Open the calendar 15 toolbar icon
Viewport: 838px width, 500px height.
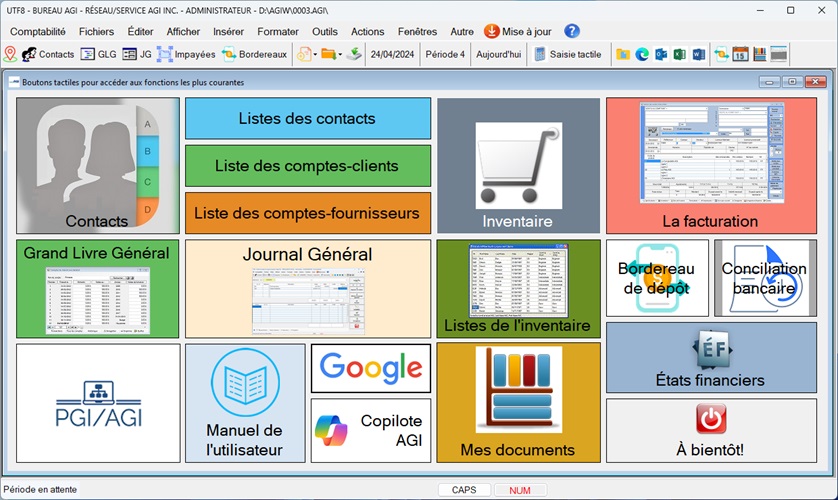(741, 54)
